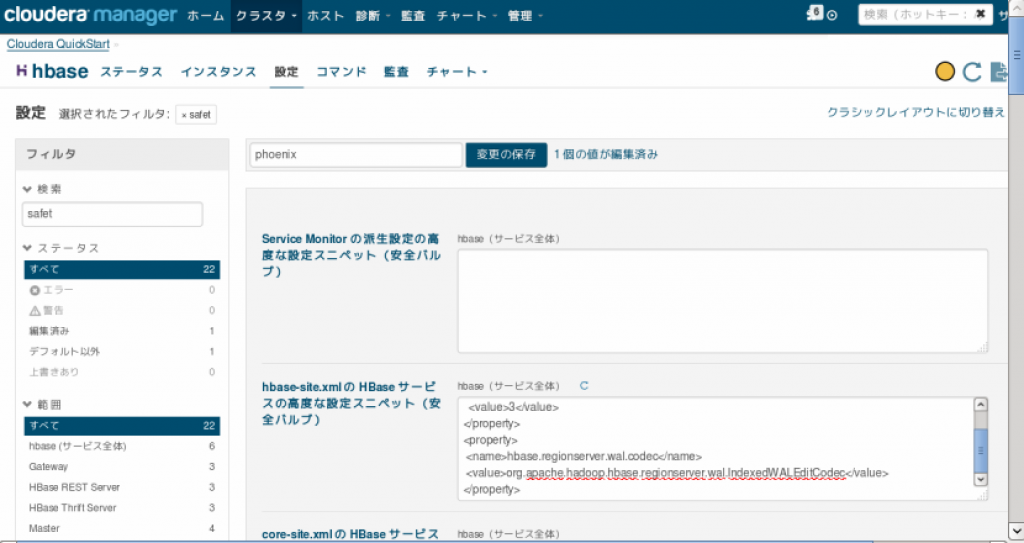Open the 管理 dropdown menu
The height and width of the screenshot is (543, 1024).
tap(525, 16)
